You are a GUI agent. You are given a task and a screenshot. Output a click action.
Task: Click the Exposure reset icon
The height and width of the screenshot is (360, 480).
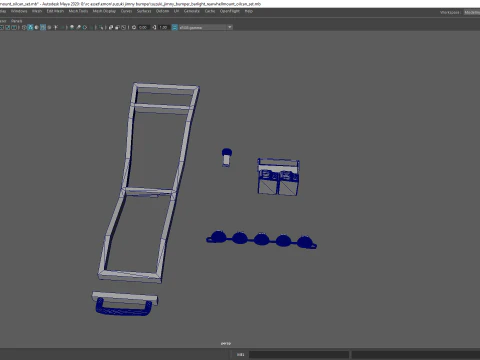point(134,27)
